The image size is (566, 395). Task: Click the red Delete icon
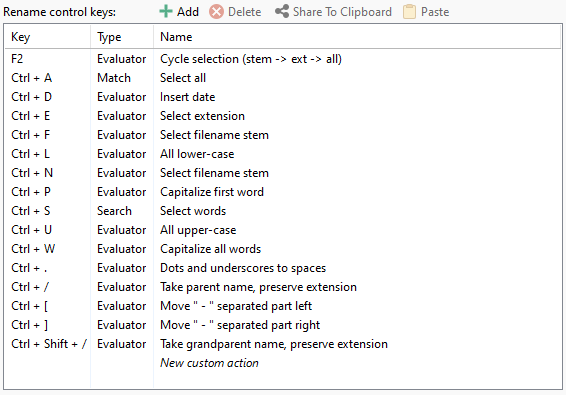click(216, 12)
